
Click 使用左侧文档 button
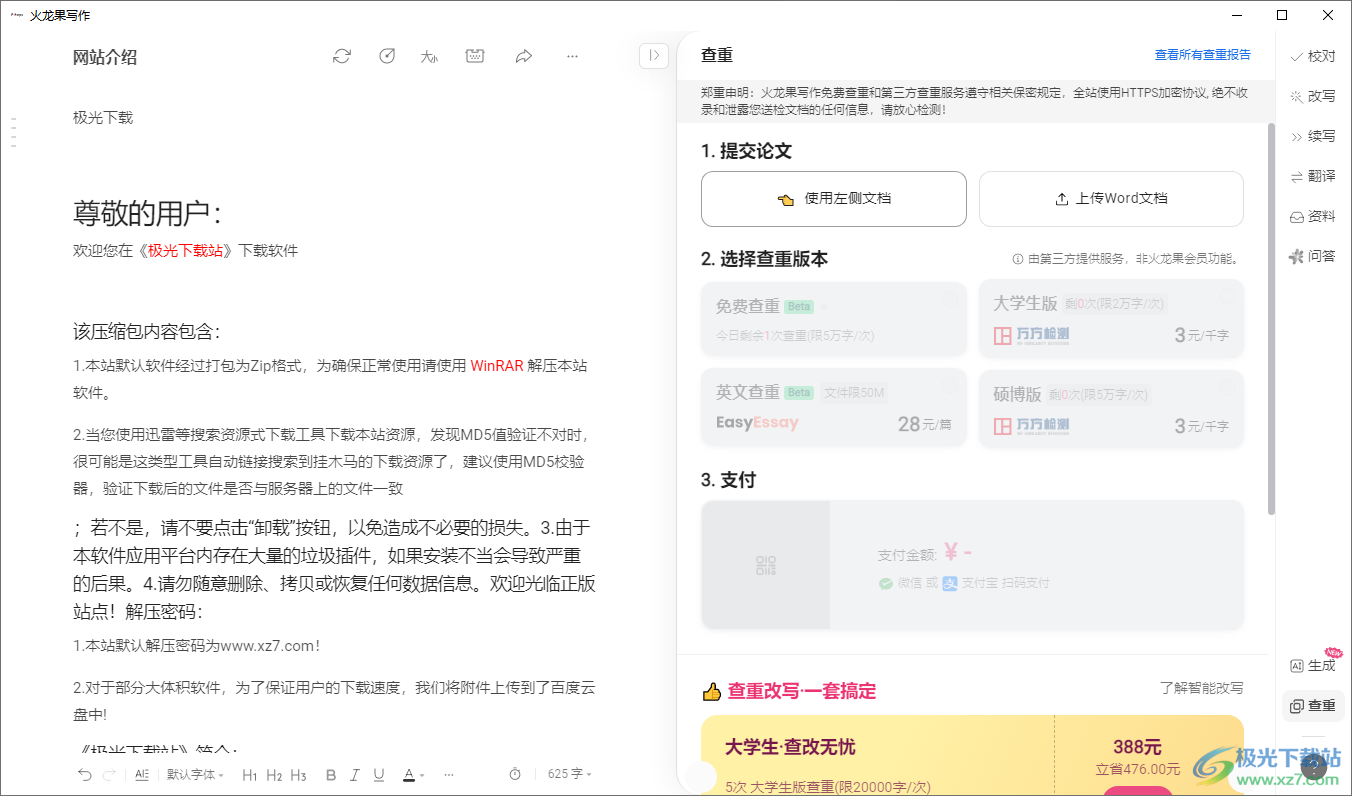(834, 199)
